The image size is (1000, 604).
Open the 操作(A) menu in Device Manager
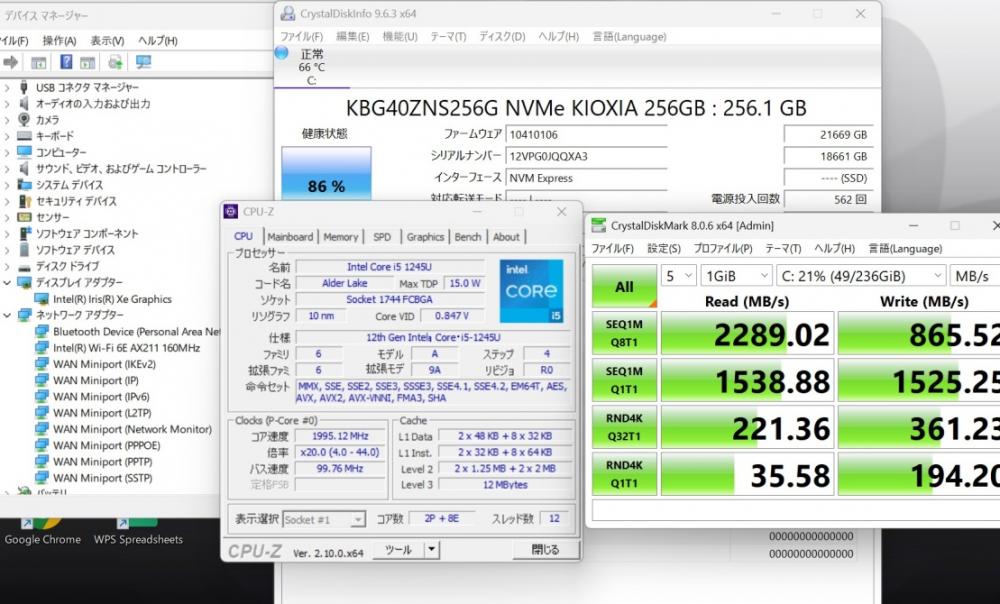point(59,41)
